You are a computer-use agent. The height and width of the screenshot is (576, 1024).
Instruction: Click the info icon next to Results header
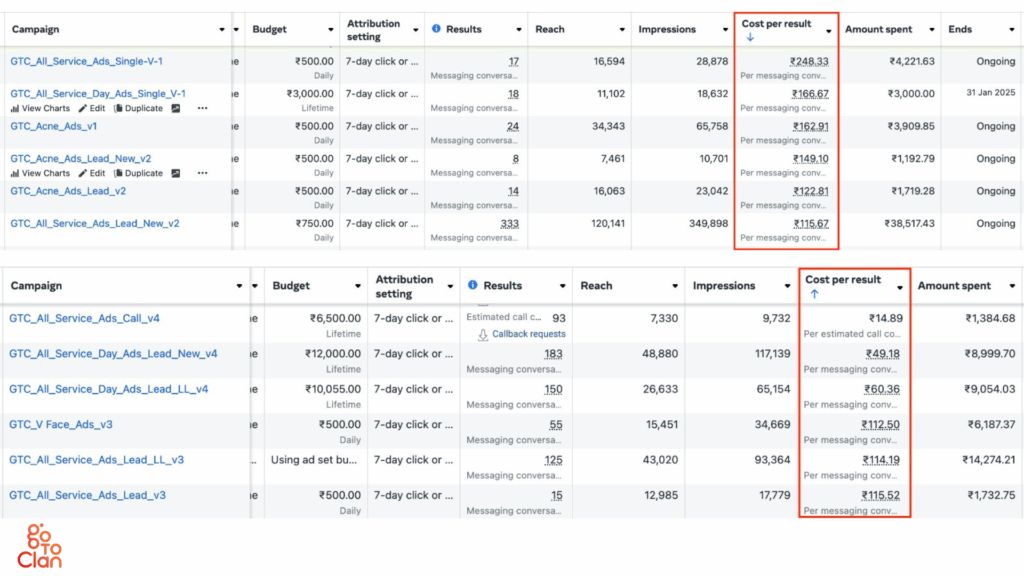(437, 29)
